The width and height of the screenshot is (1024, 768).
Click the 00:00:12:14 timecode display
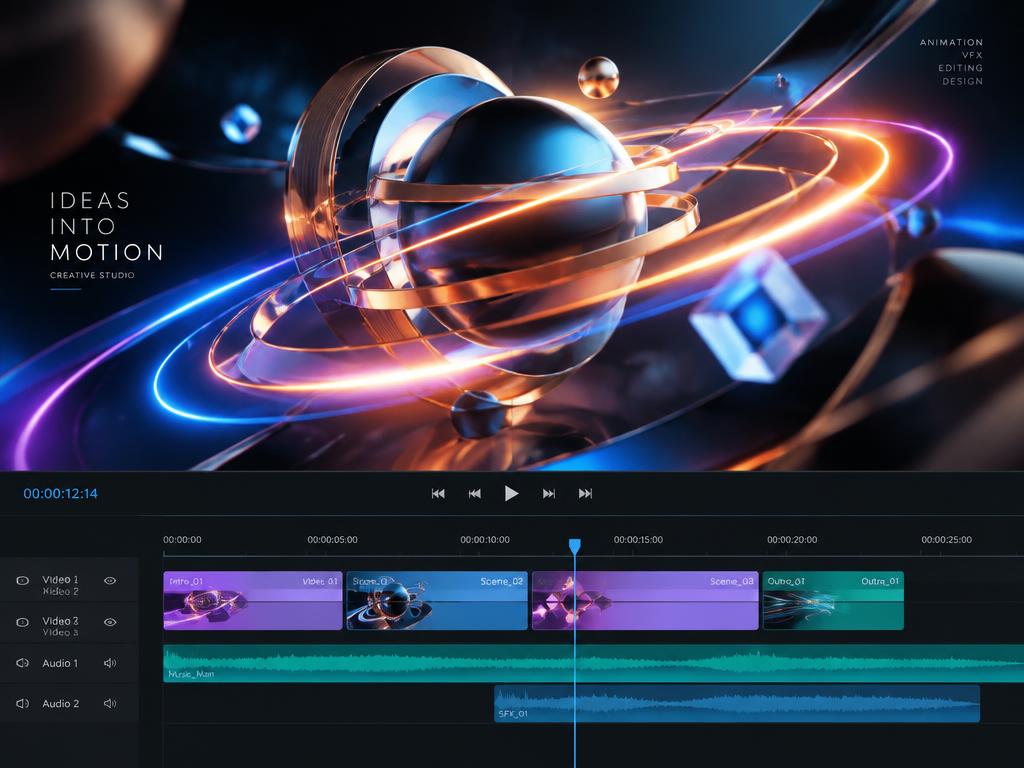click(61, 494)
